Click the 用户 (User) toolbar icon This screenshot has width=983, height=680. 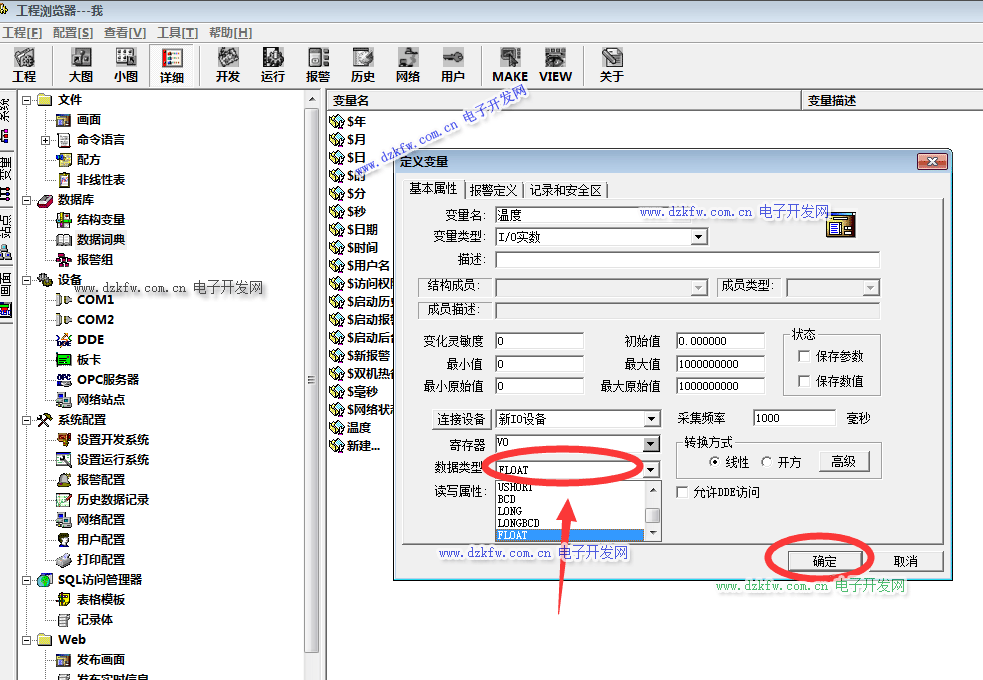pyautogui.click(x=453, y=64)
